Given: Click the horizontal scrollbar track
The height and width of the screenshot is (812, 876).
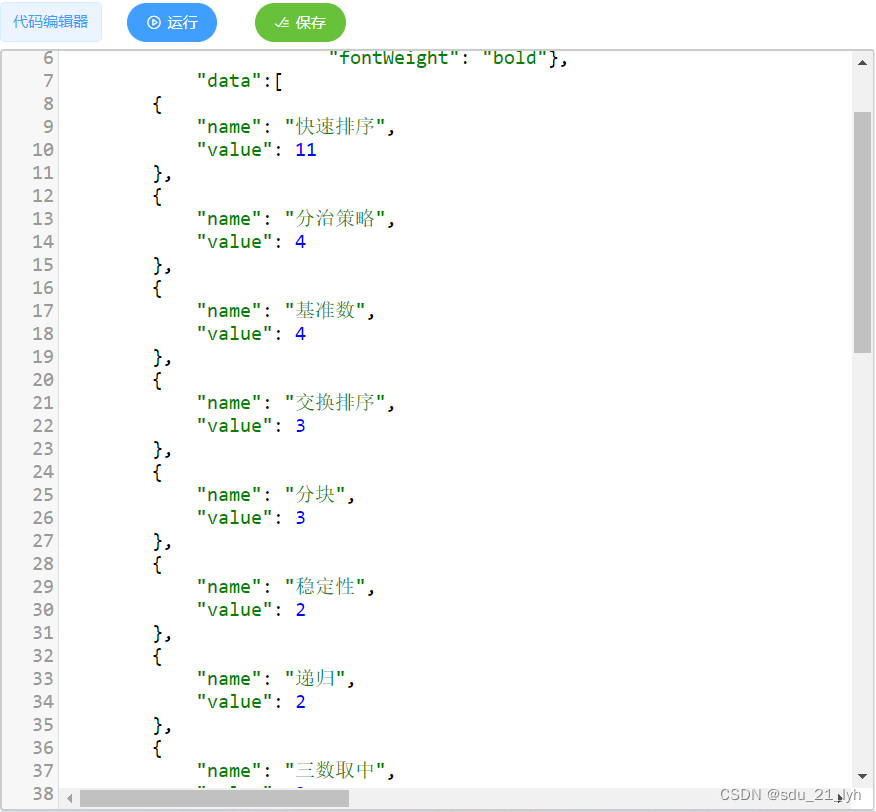Looking at the screenshot, I should [x=500, y=798].
